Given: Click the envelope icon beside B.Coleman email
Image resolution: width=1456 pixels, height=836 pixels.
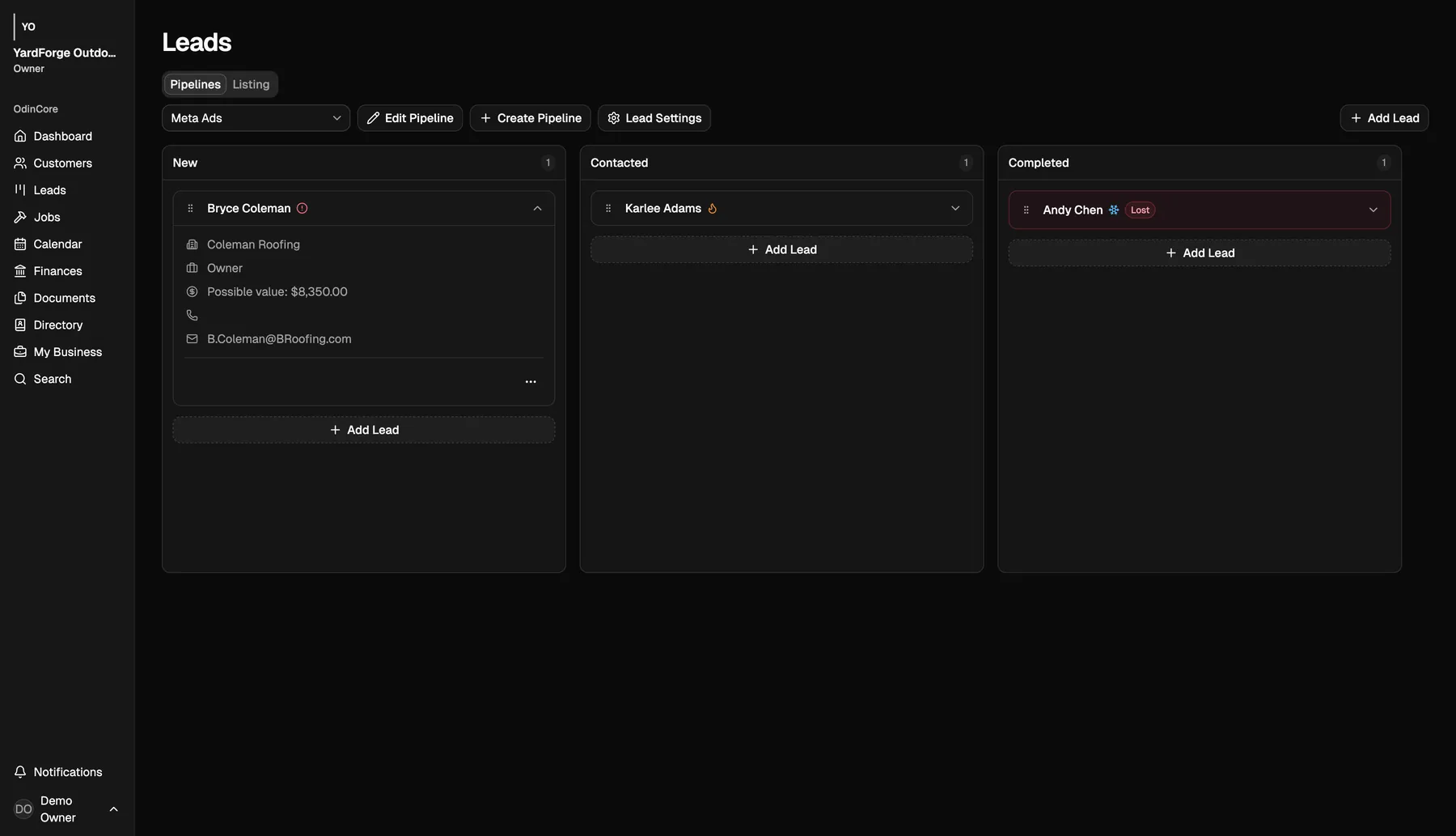Looking at the screenshot, I should pyautogui.click(x=192, y=339).
